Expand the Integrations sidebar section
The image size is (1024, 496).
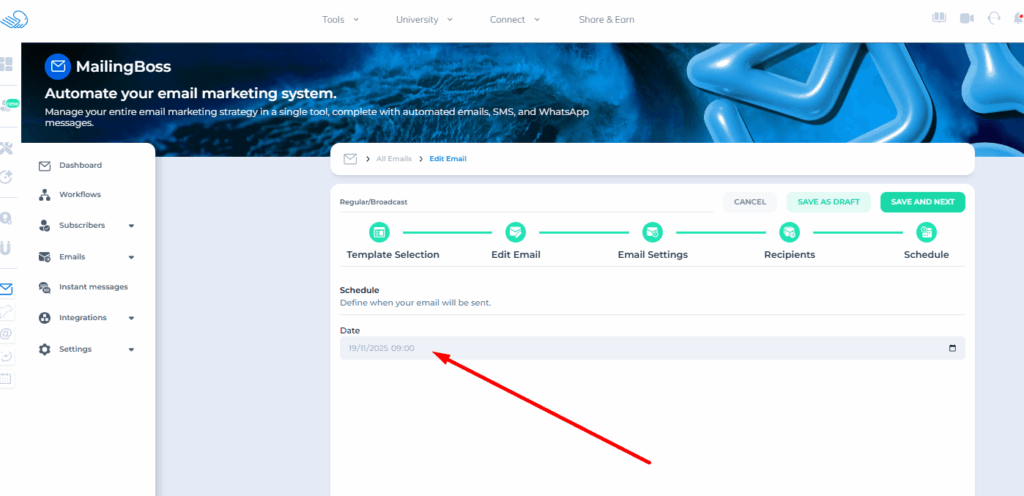click(x=131, y=318)
